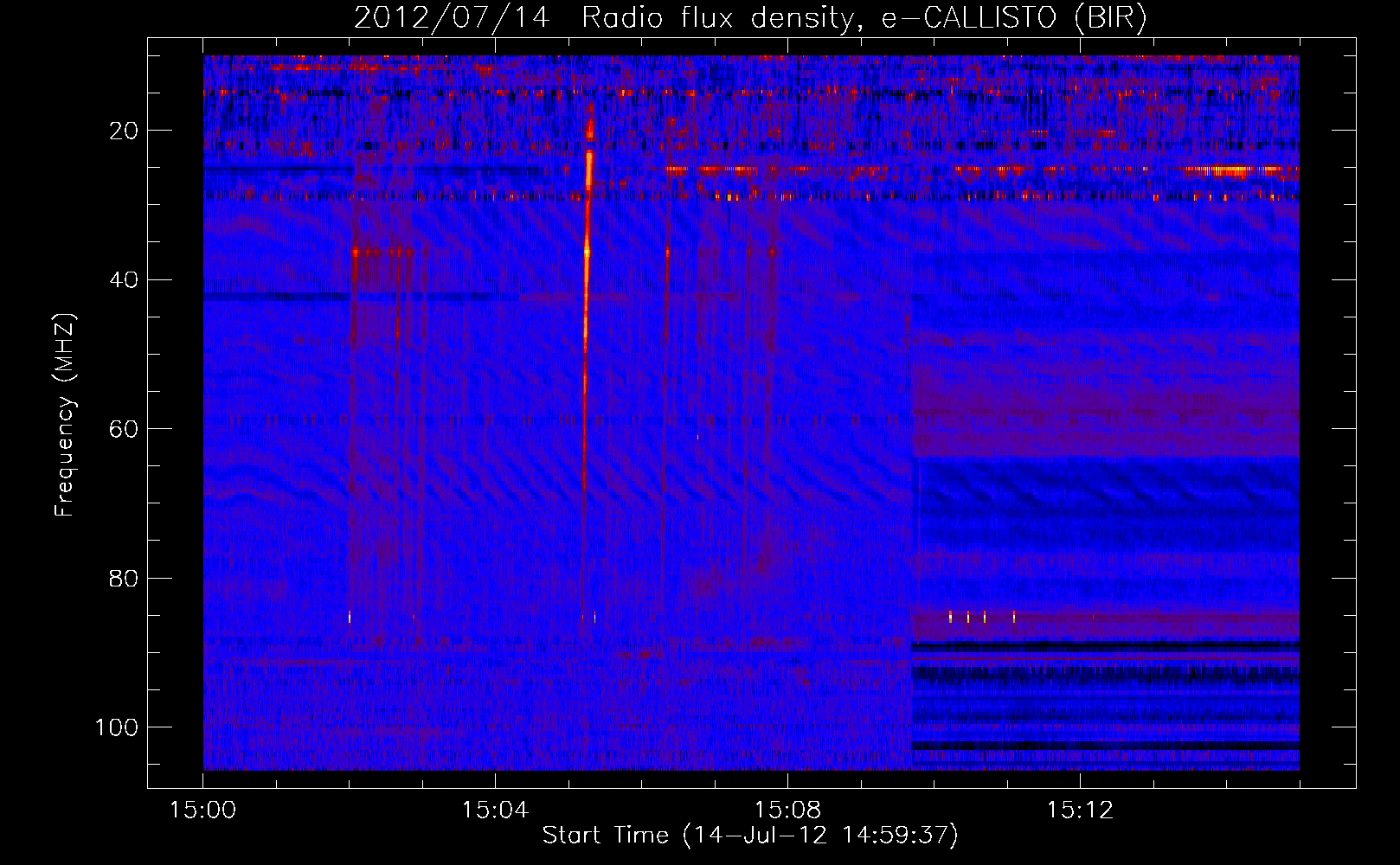1400x865 pixels.
Task: Click the 60 MHz frequency tick label
Action: pos(125,429)
